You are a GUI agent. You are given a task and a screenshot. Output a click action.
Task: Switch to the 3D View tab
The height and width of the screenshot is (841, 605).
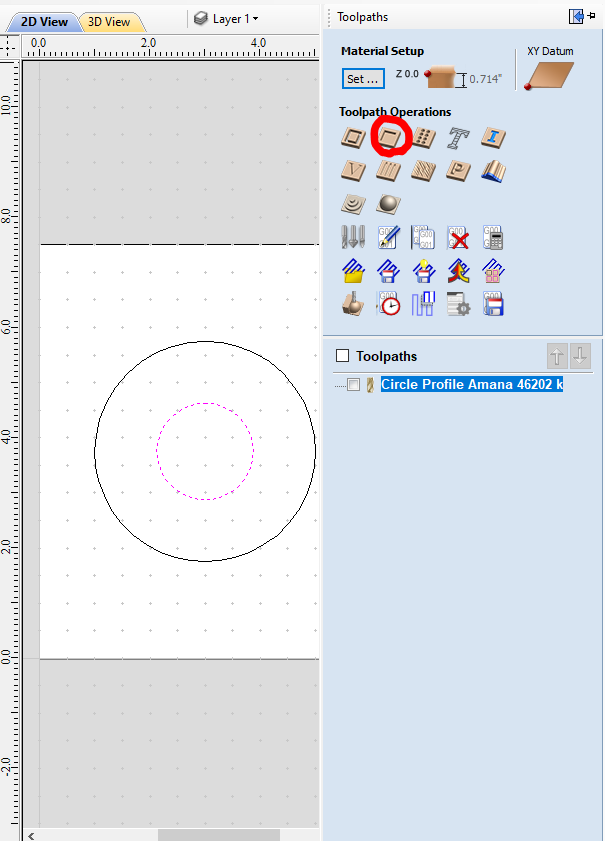[109, 22]
